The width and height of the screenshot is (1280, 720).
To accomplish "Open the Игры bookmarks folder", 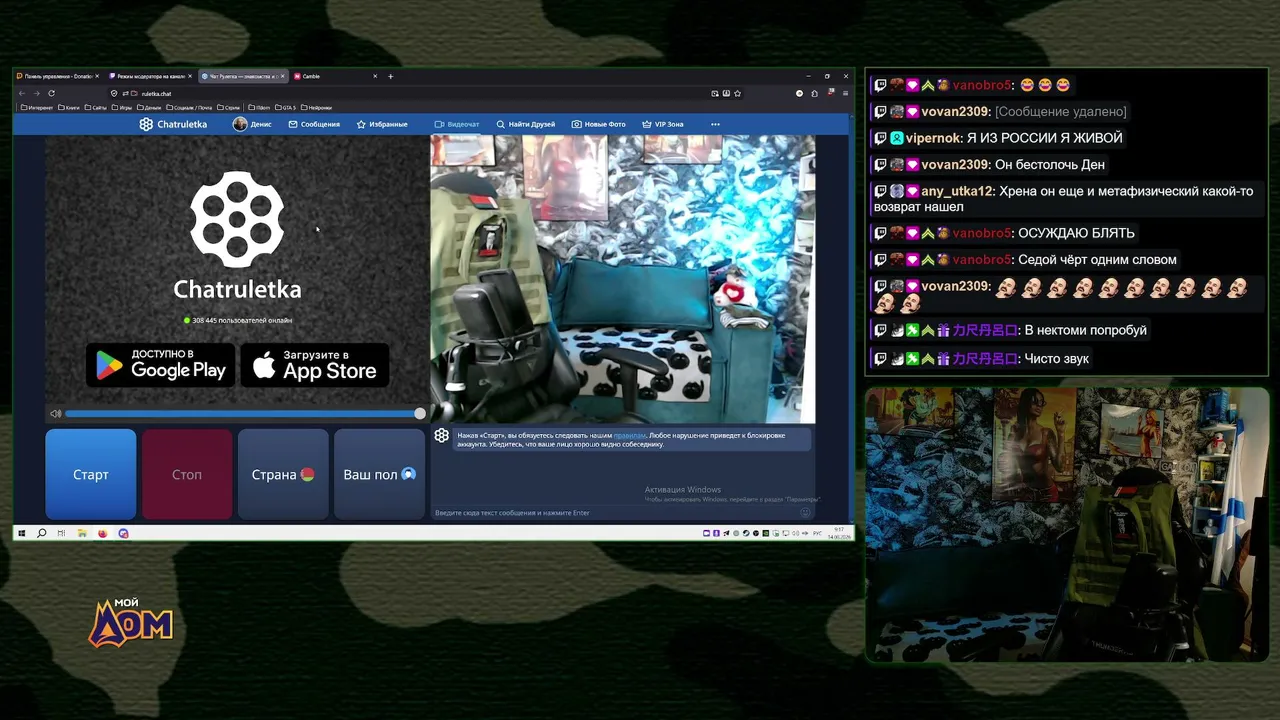I will (122, 107).
